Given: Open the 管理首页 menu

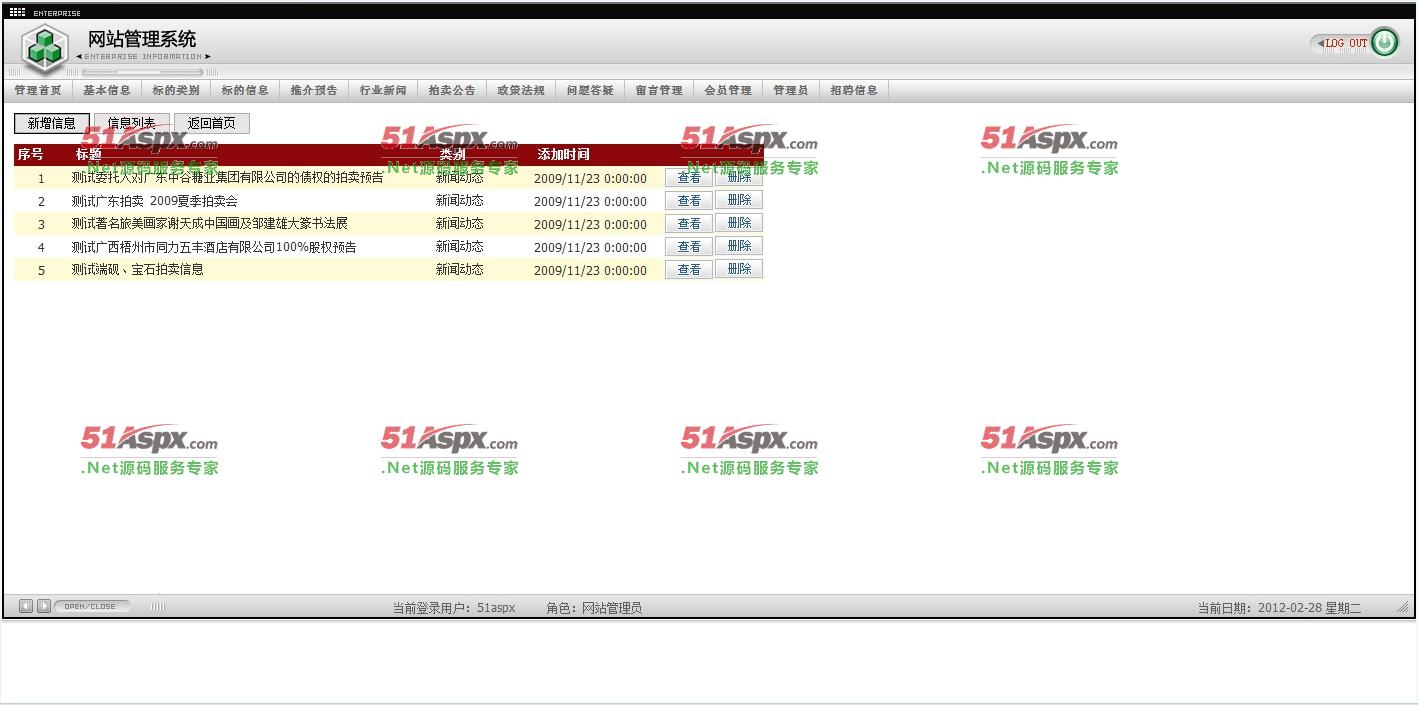Looking at the screenshot, I should 38,90.
